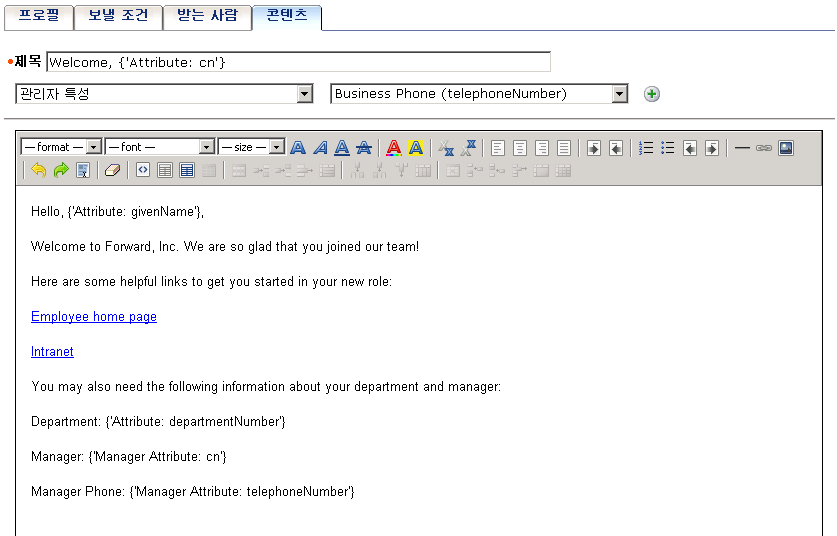Apply italic formatting with the slanted A icon
837x536 pixels.
click(320, 147)
